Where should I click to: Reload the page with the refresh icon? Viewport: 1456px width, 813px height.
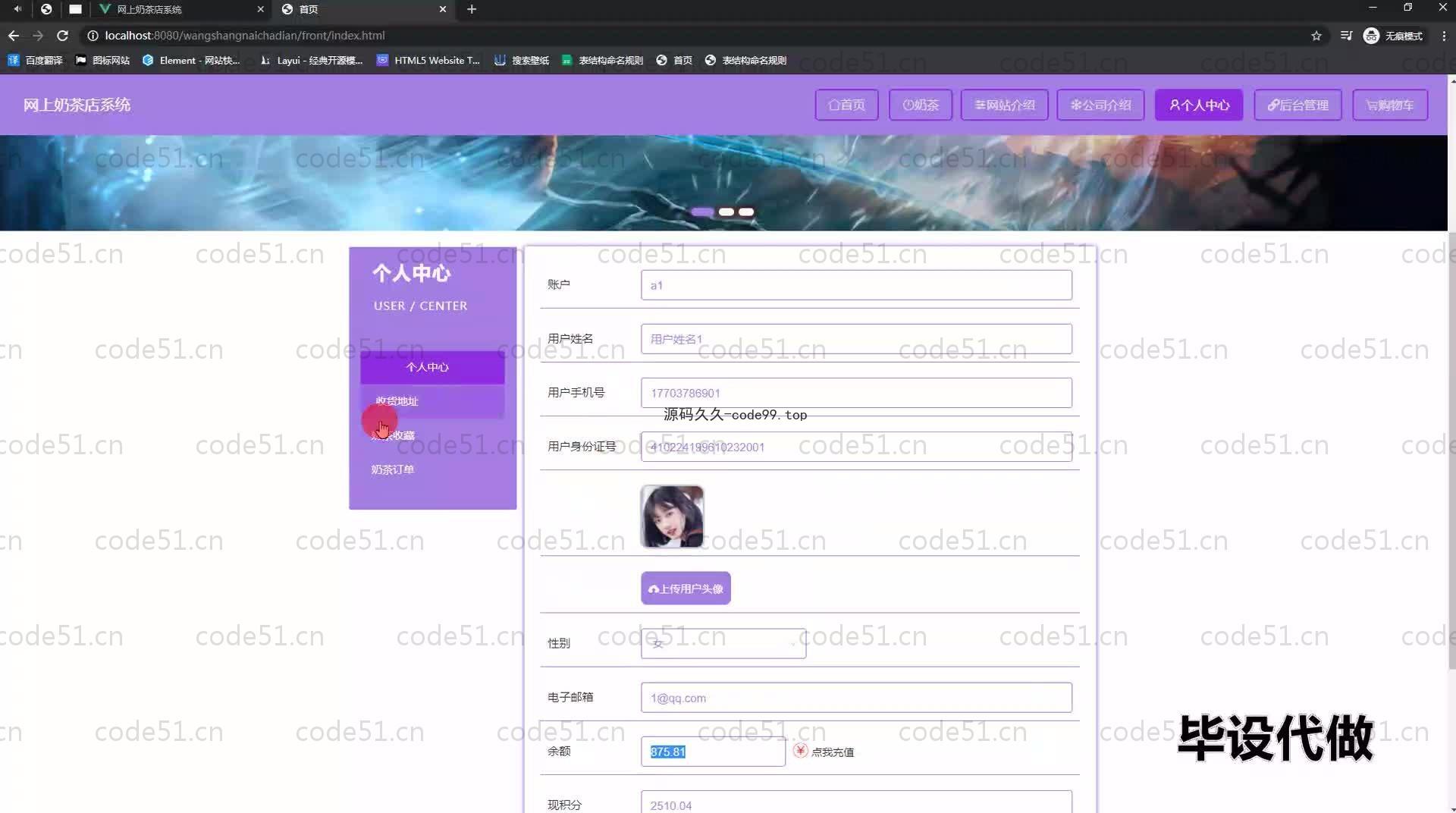(63, 36)
